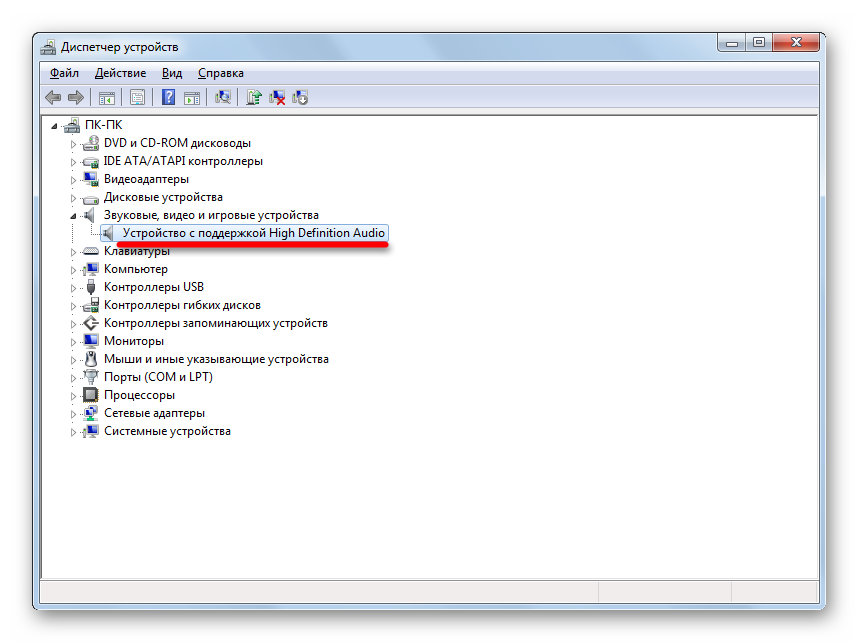Click the Сетевые адаптеры network icon
The image size is (859, 643).
pyautogui.click(x=91, y=414)
